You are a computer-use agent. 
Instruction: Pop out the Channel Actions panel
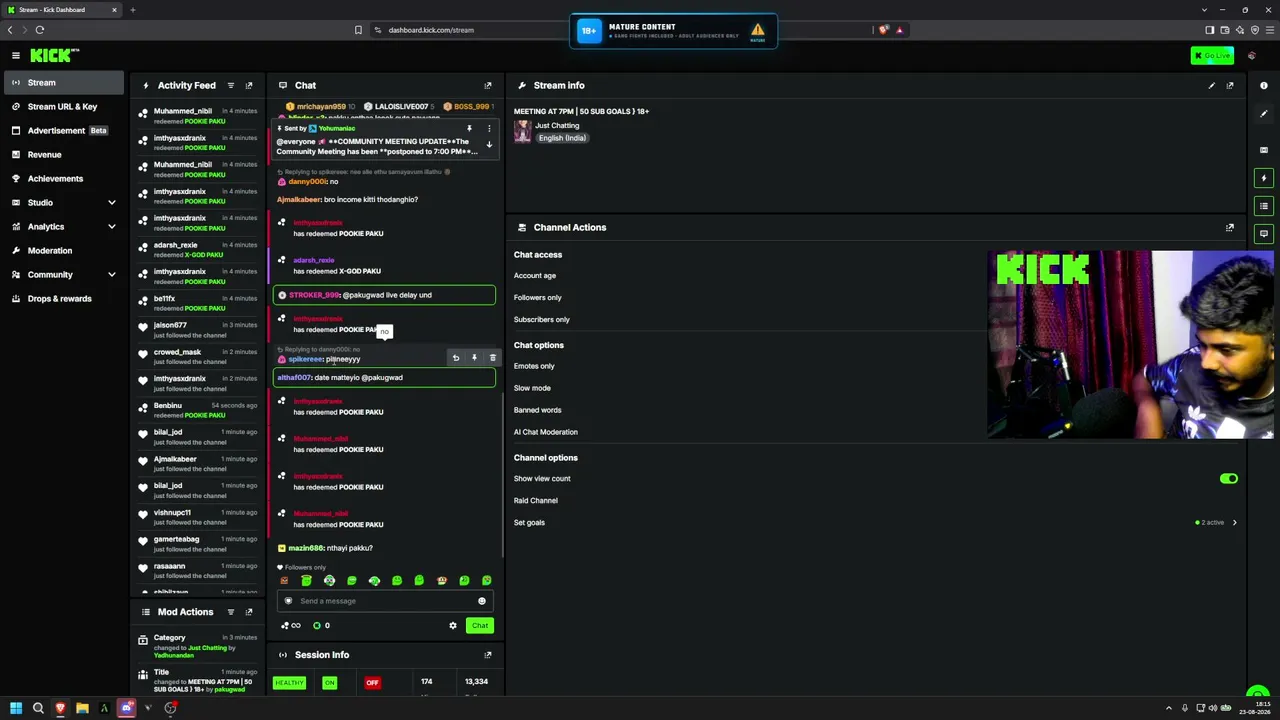(x=1230, y=228)
